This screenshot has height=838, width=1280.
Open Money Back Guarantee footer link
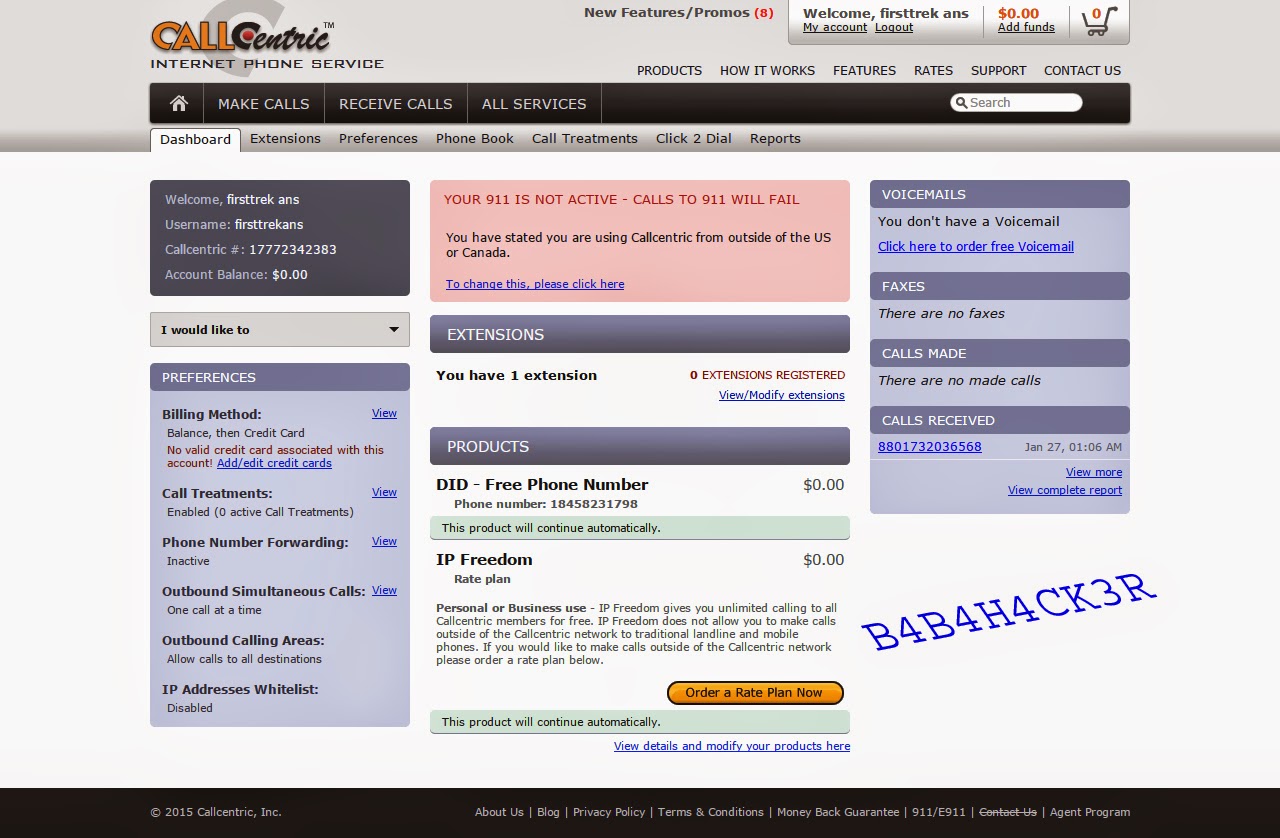838,812
